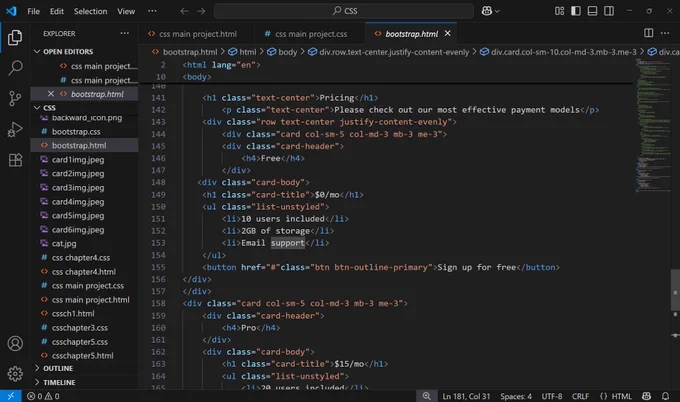Go to line and column indicator
The height and width of the screenshot is (402, 680).
pyautogui.click(x=466, y=396)
